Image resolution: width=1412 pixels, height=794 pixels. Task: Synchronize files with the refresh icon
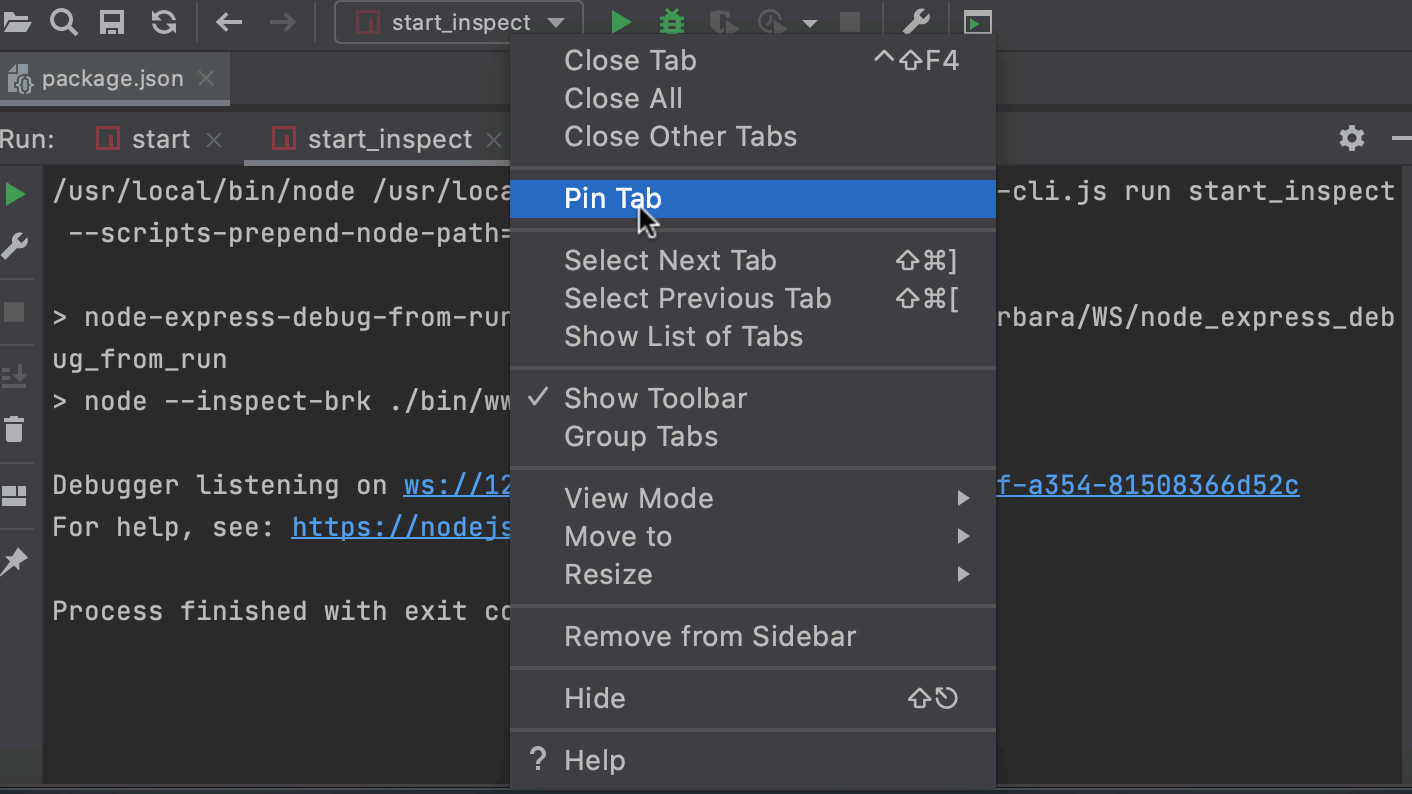(161, 21)
